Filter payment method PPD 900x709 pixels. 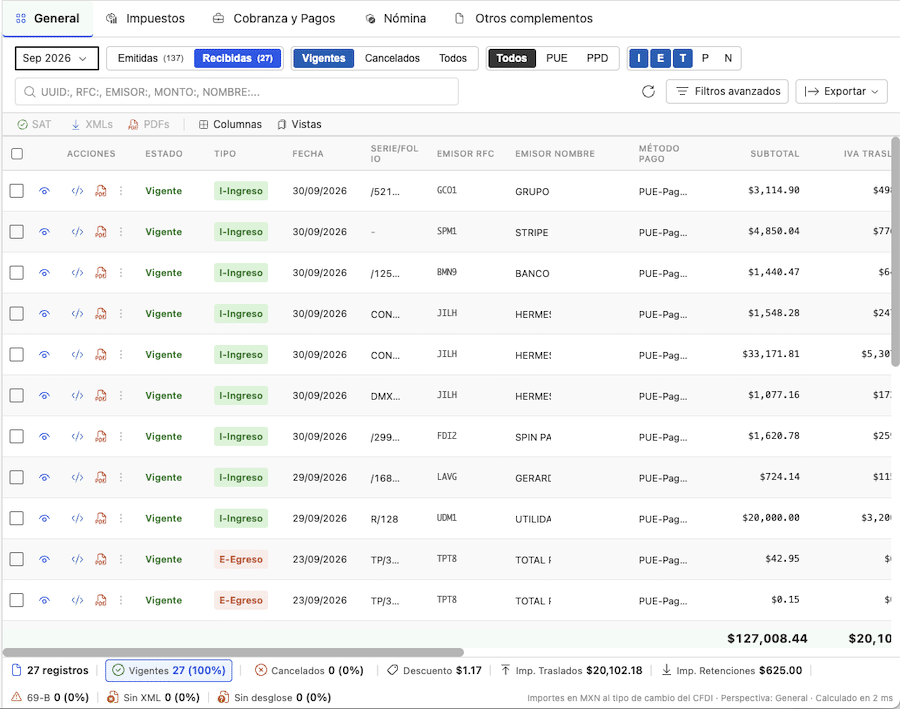(597, 58)
